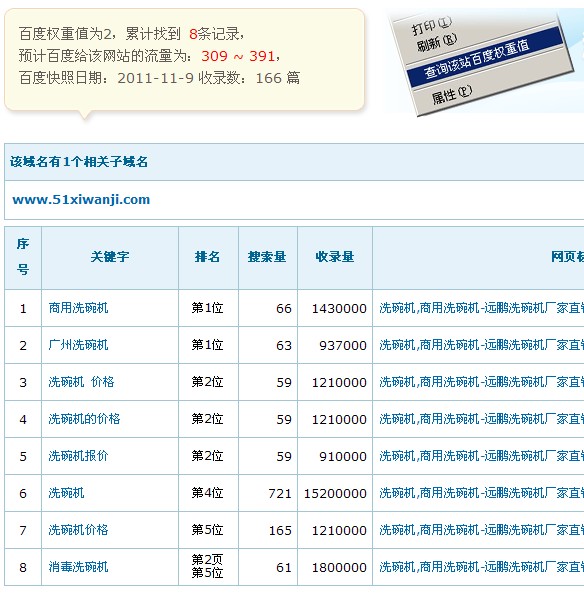The width and height of the screenshot is (584, 599).
Task: Select keyword link 洗碗机报价
Action: [x=78, y=456]
